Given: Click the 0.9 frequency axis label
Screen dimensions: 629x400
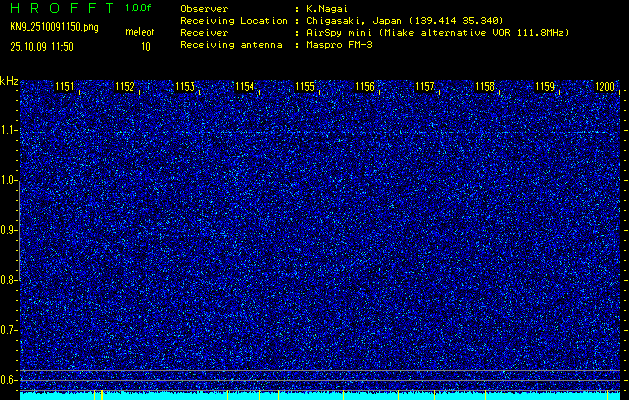Looking at the screenshot, I should click(x=9, y=230).
